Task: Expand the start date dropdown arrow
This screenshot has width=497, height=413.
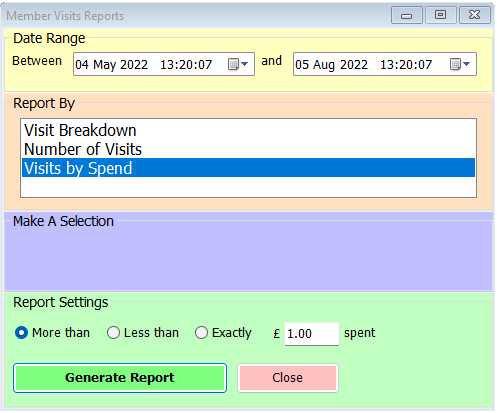Action: tap(245, 64)
